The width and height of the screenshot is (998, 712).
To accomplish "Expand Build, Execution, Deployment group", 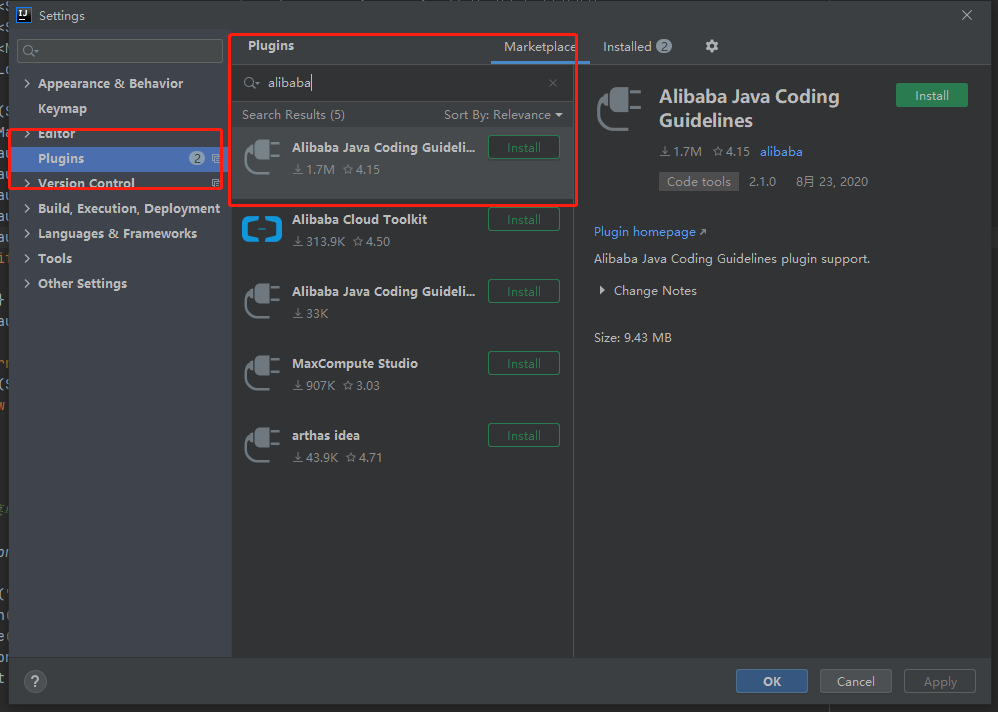I will coord(27,208).
